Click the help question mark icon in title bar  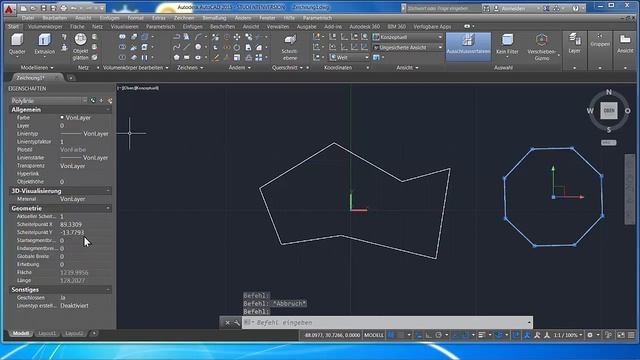576,8
